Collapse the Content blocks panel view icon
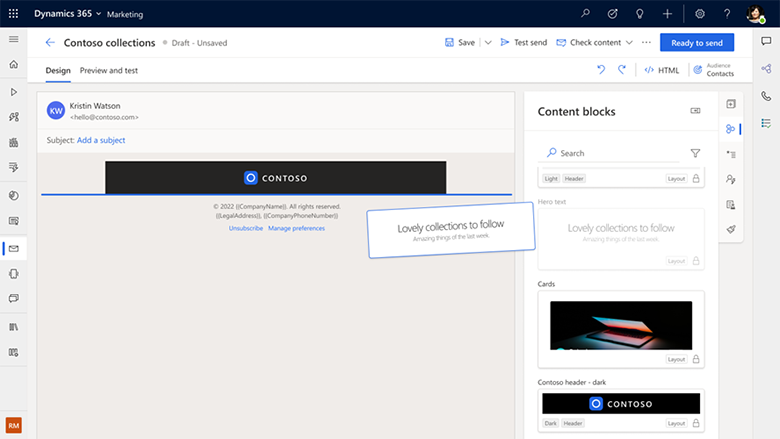Viewport: 780px width, 439px height. tap(695, 111)
